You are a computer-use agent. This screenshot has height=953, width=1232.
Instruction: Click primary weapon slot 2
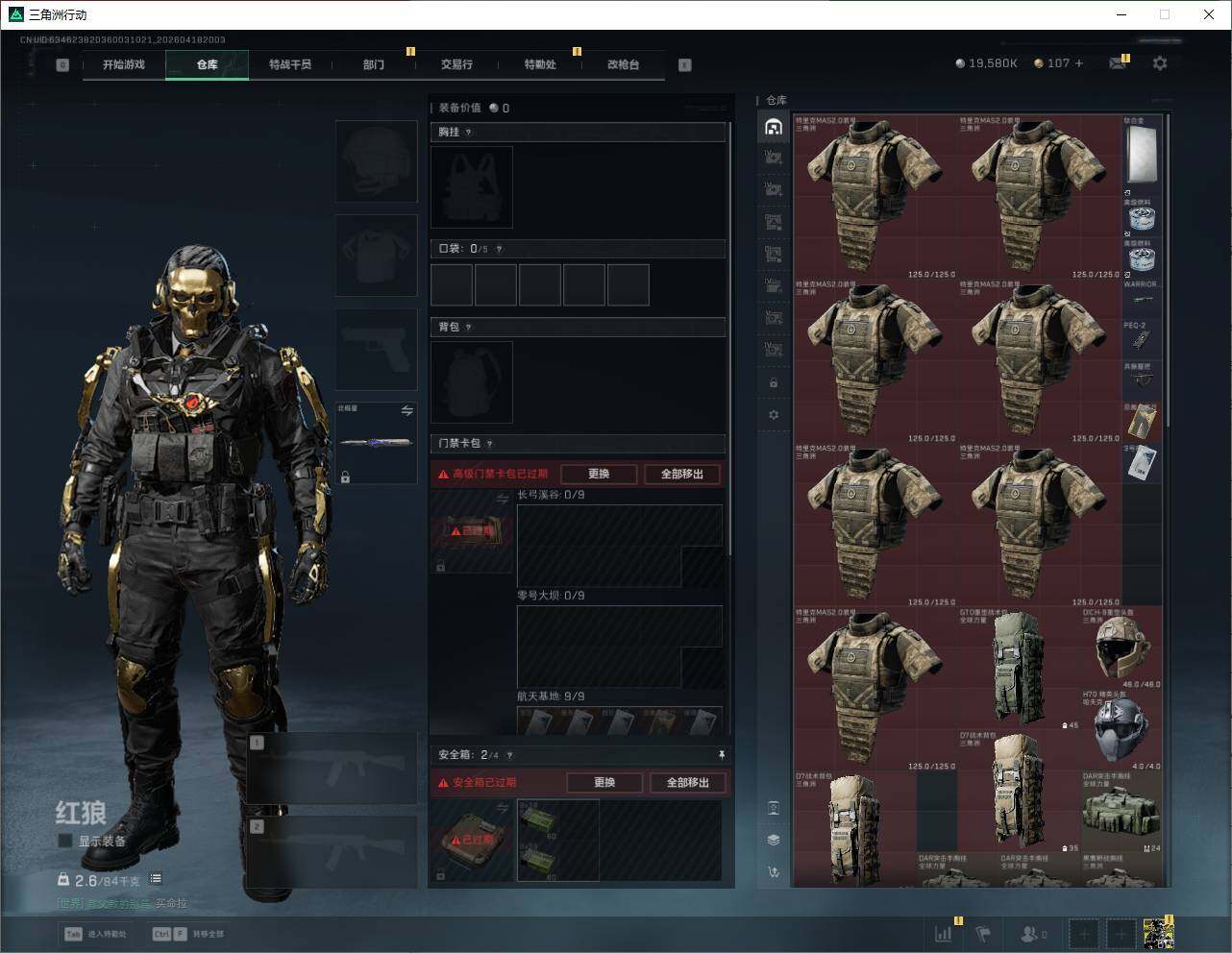pyautogui.click(x=333, y=852)
